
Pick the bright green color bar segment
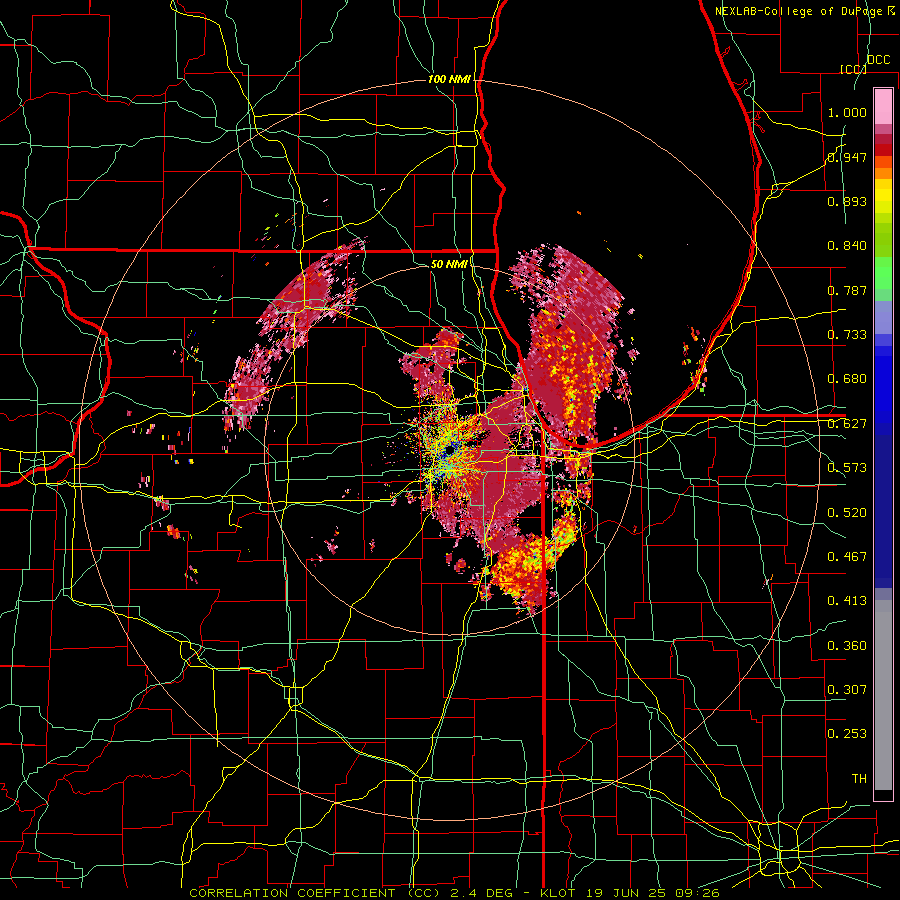tap(883, 273)
